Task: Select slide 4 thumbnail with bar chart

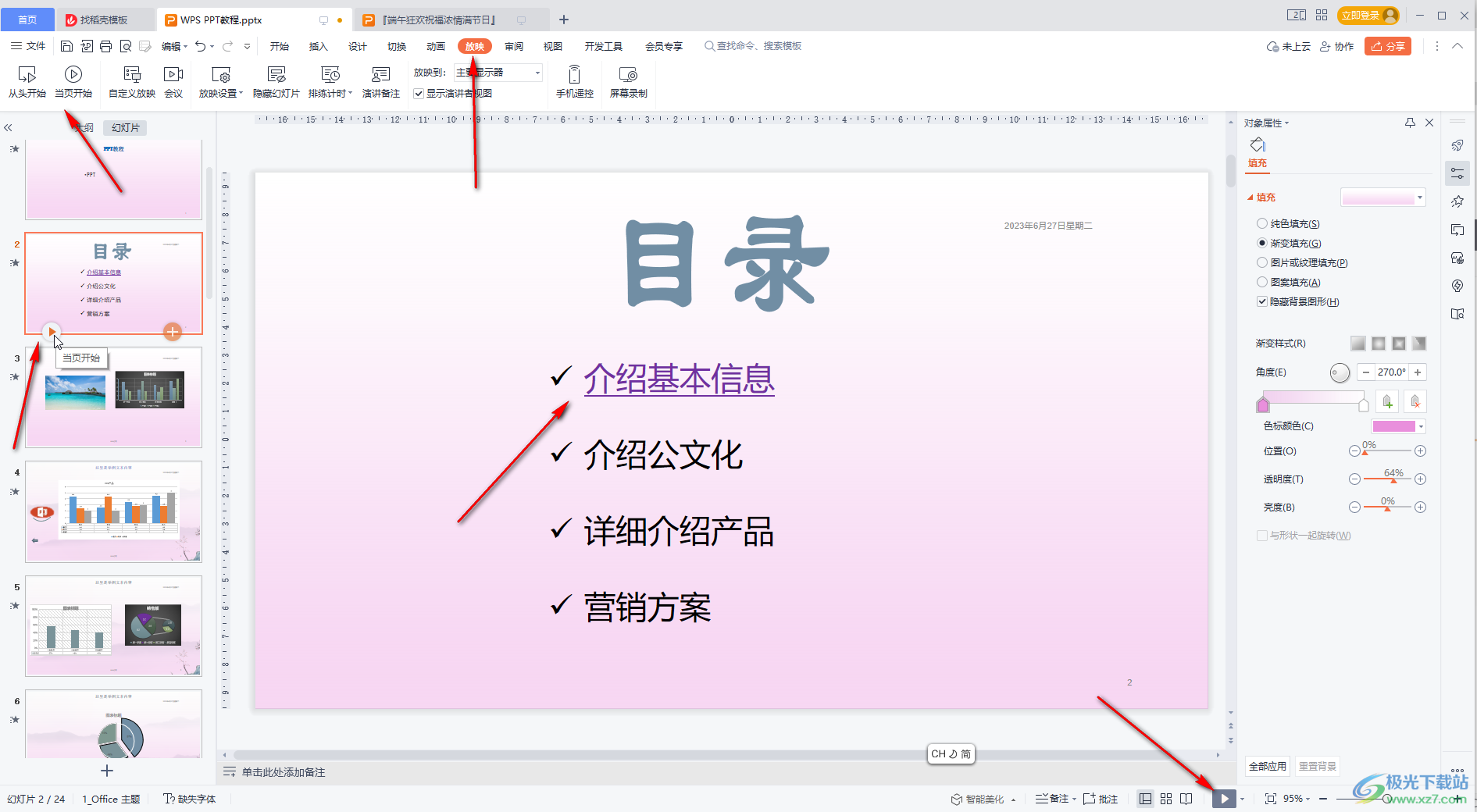Action: point(113,511)
